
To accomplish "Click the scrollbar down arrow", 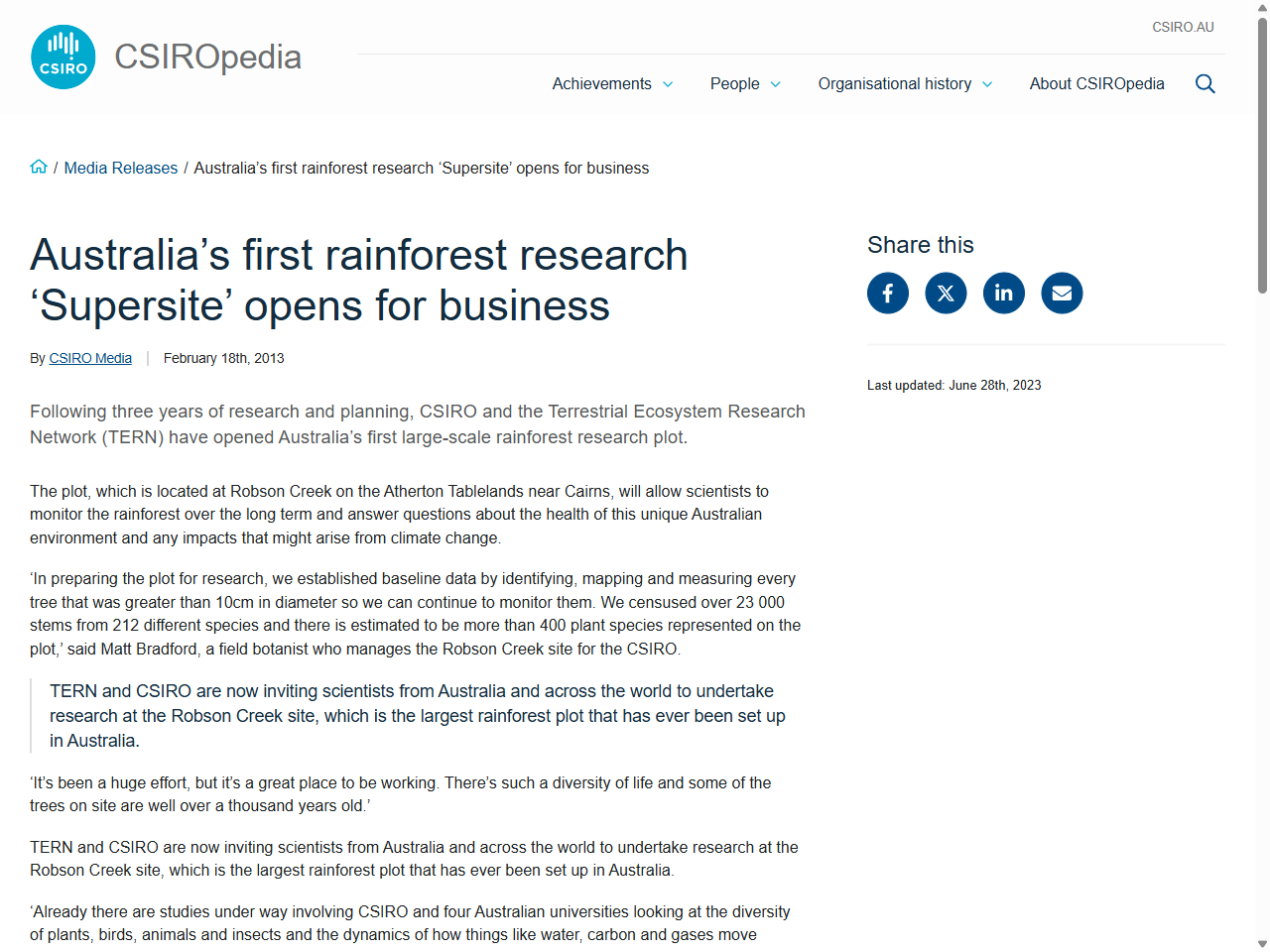I will (x=1262, y=944).
